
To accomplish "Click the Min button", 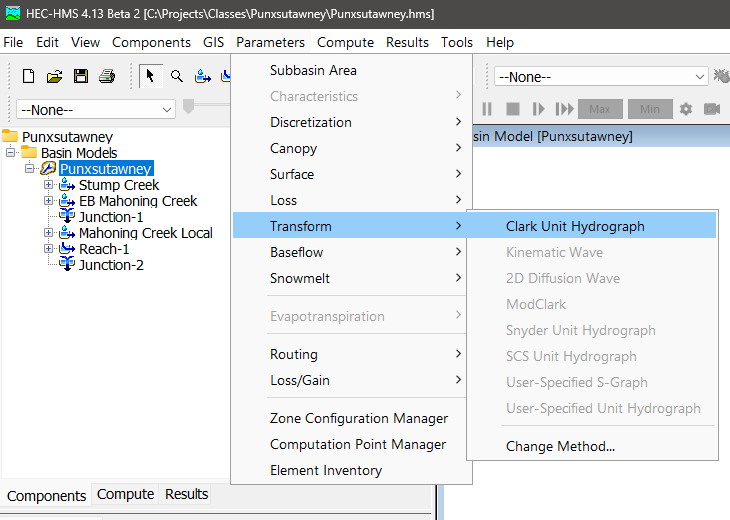I will (650, 109).
